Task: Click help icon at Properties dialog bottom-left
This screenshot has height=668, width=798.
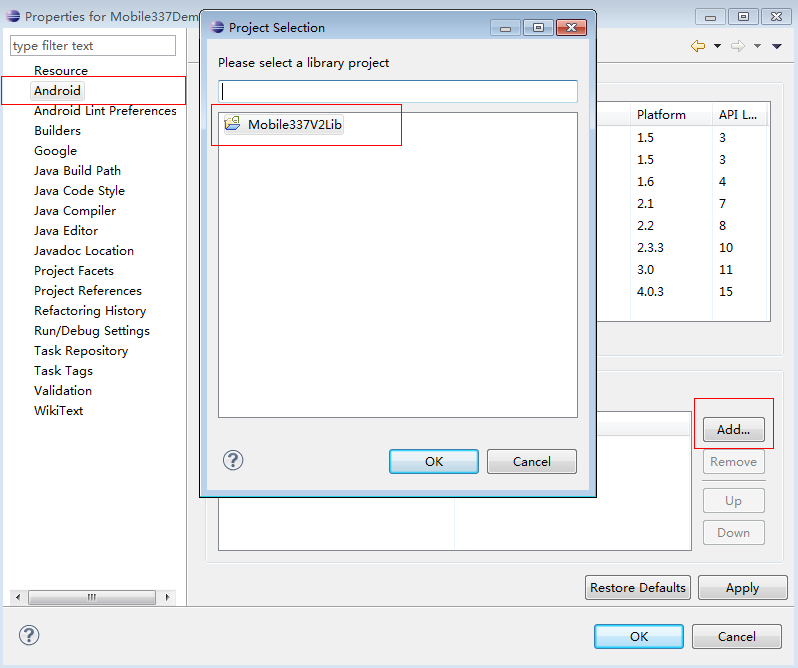Action: click(x=29, y=635)
